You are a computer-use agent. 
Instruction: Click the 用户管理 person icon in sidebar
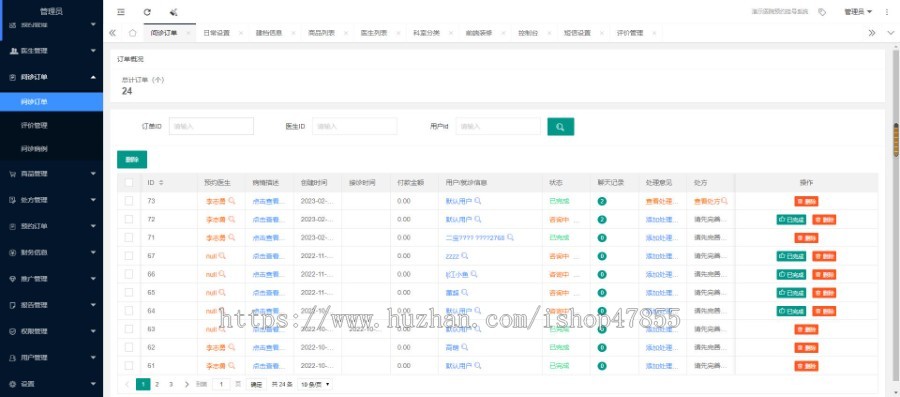[13, 357]
